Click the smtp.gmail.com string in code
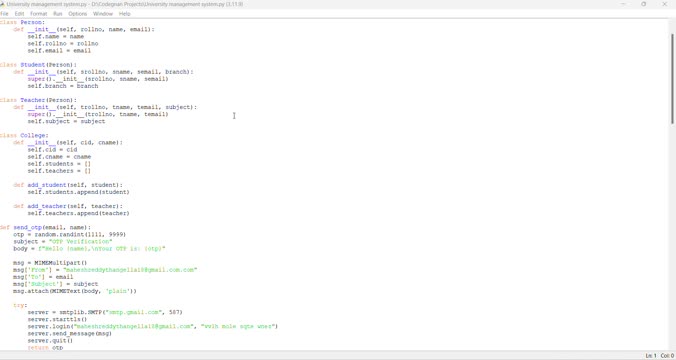This screenshot has height=360, width=676. pyautogui.click(x=135, y=312)
